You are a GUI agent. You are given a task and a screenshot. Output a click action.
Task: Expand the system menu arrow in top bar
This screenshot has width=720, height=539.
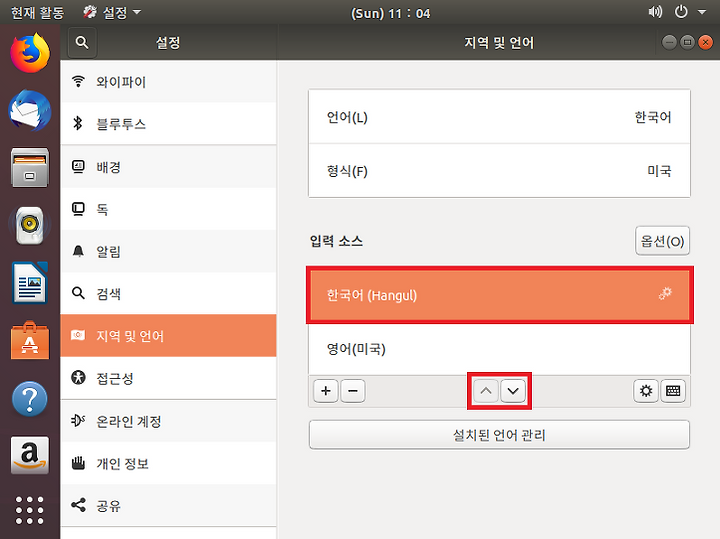pos(702,12)
